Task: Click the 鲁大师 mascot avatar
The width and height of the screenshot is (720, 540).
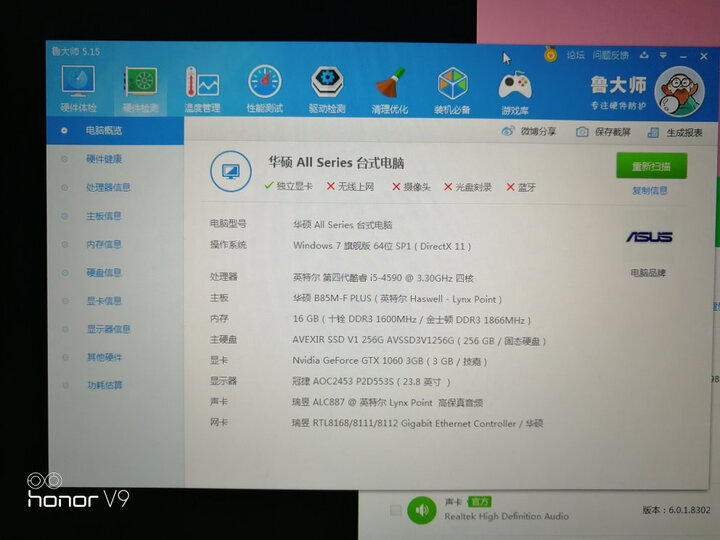Action: [679, 90]
